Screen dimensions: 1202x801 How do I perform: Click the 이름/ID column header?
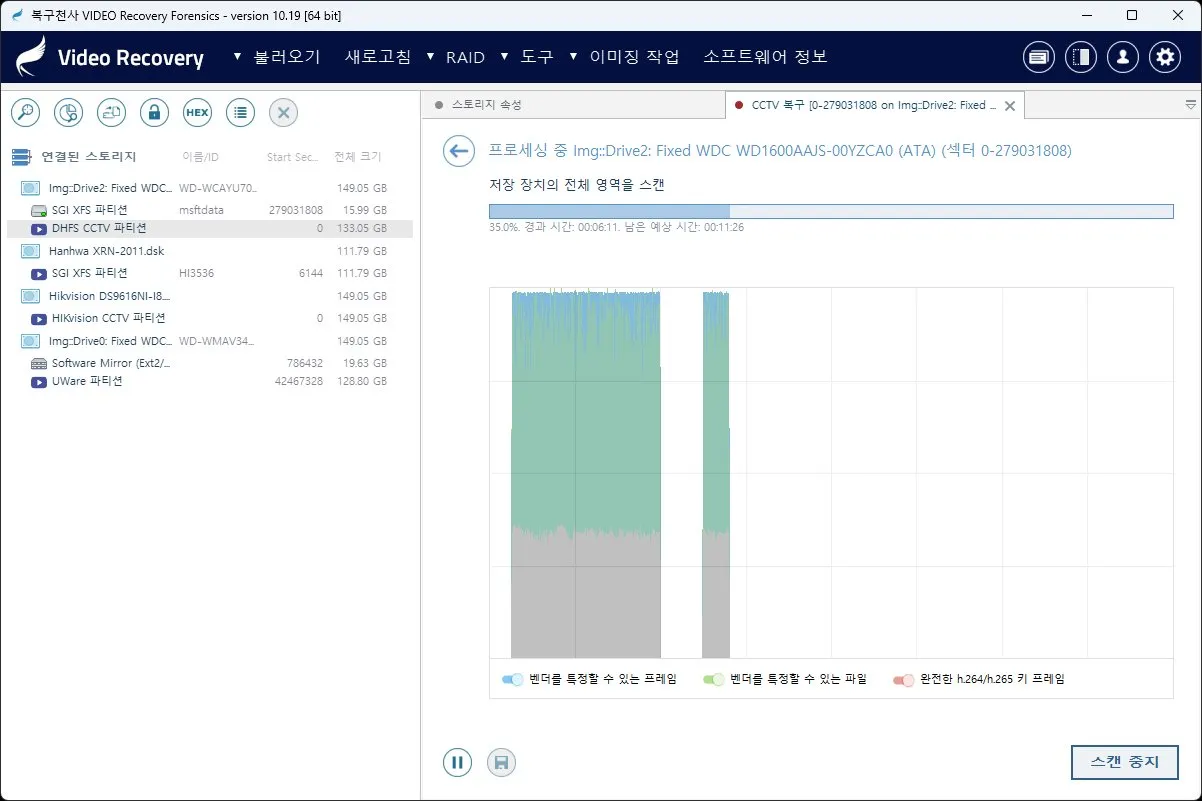(200, 157)
